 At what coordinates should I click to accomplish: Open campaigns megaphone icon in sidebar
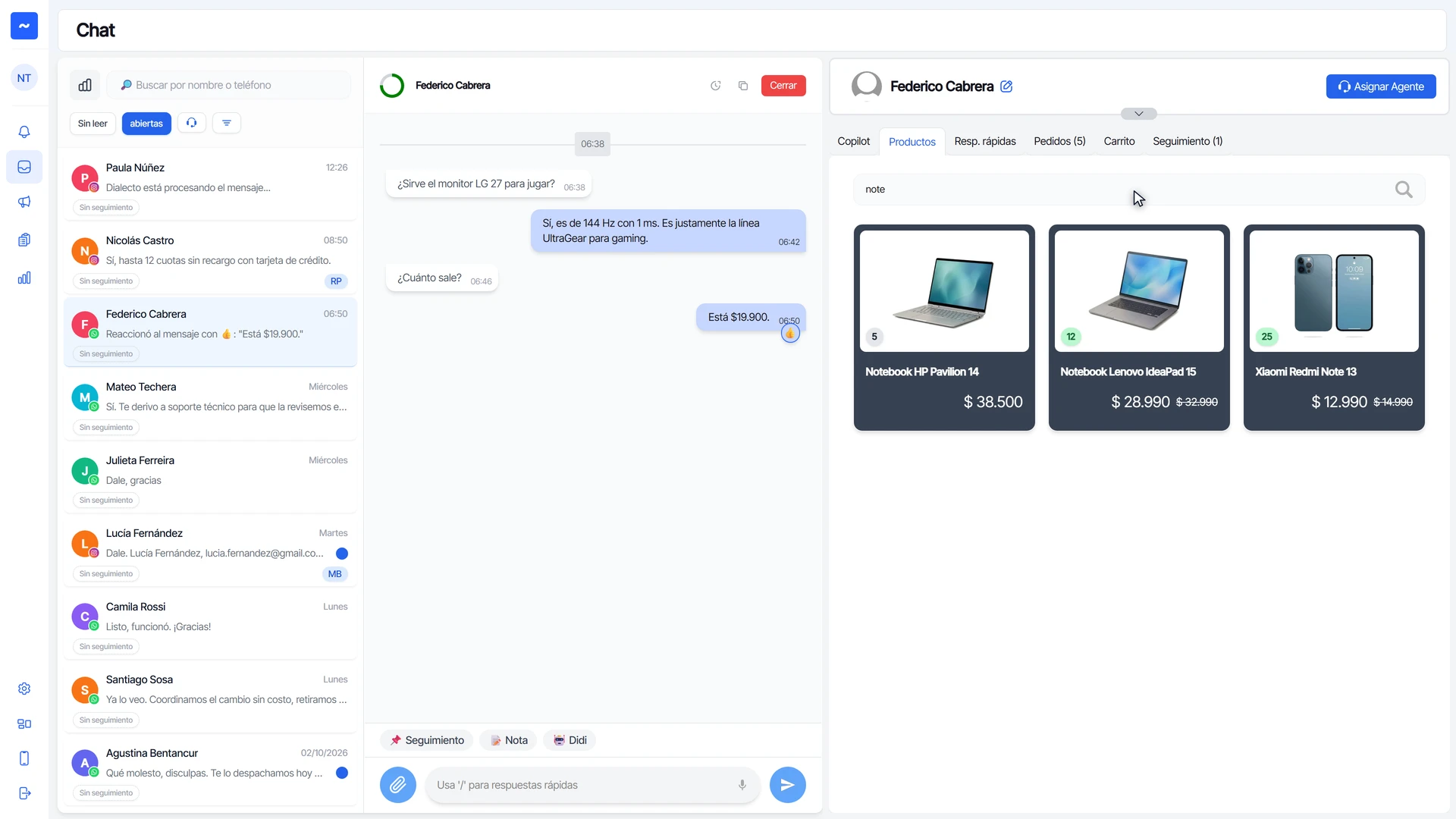point(24,202)
